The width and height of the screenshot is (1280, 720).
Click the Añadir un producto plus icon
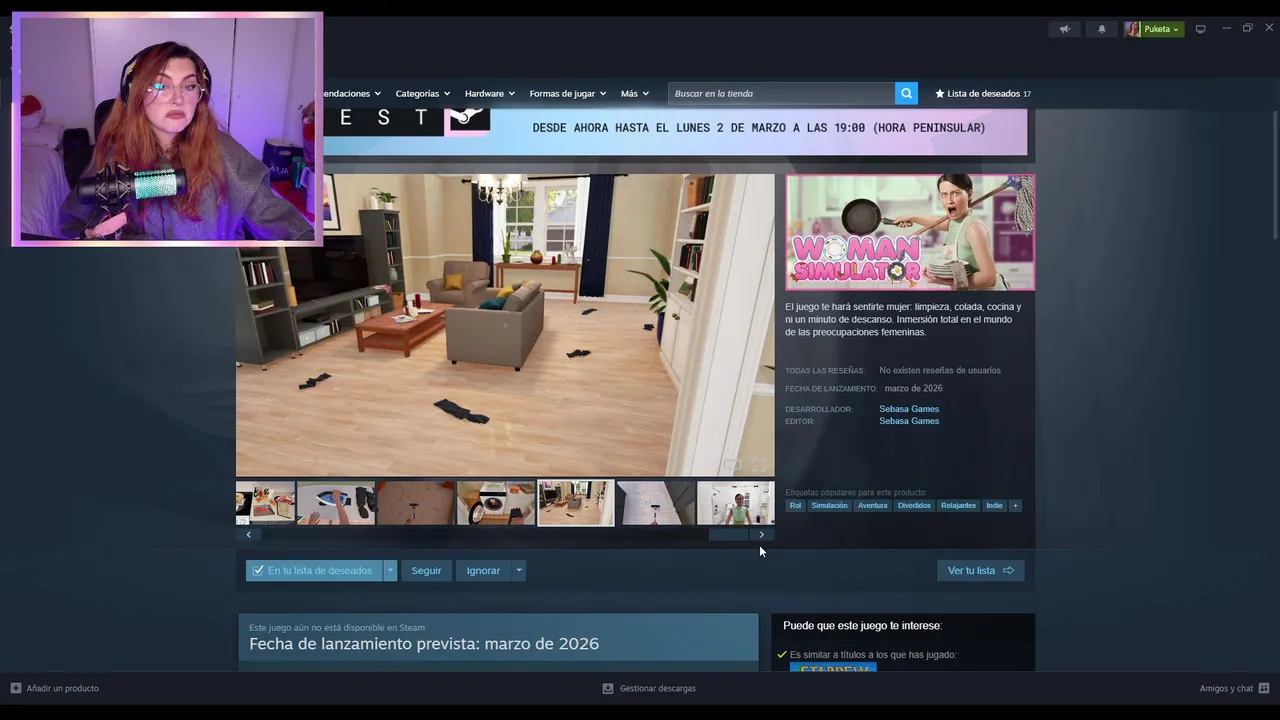(x=16, y=688)
